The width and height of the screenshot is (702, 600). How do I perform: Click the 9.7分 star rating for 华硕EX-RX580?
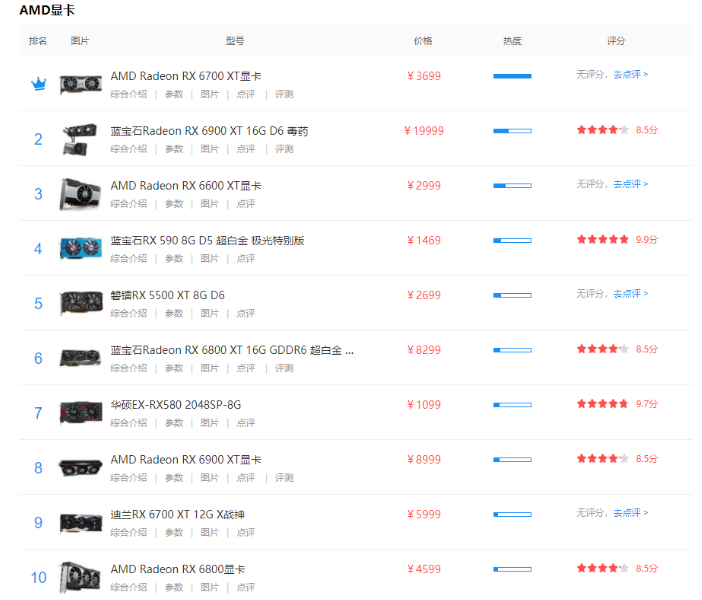tap(602, 404)
